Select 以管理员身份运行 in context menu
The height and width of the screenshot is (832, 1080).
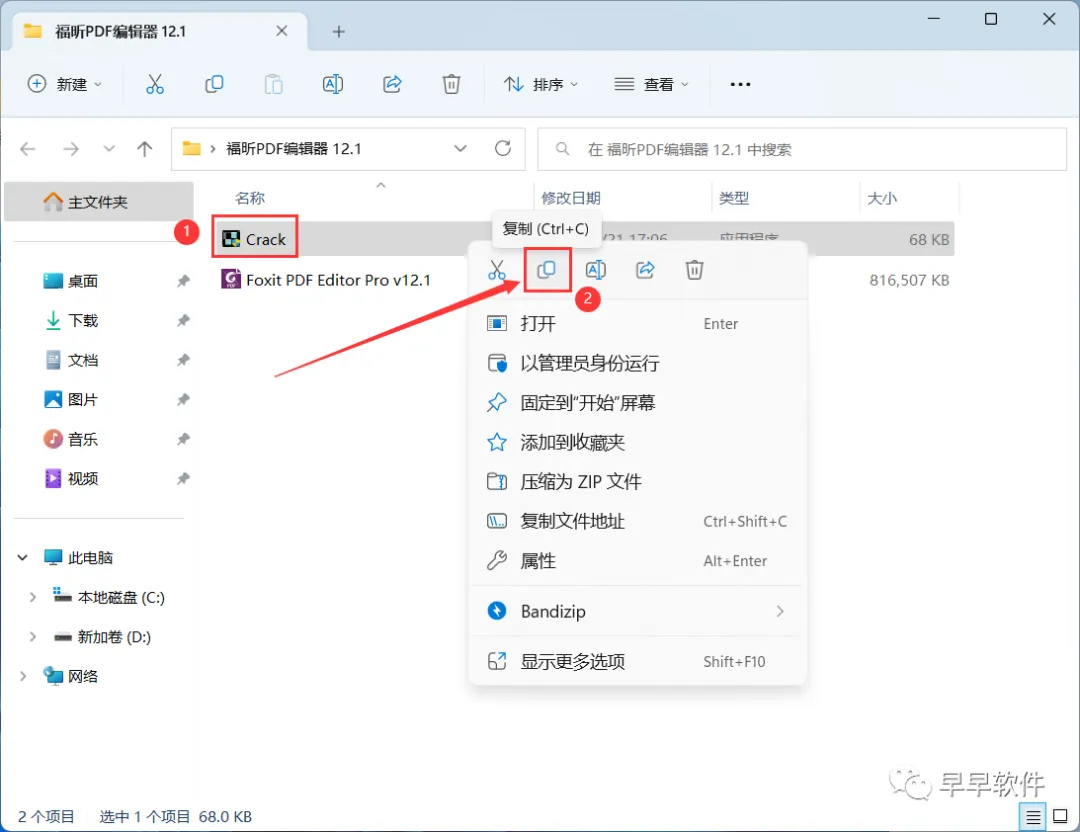tap(637, 363)
